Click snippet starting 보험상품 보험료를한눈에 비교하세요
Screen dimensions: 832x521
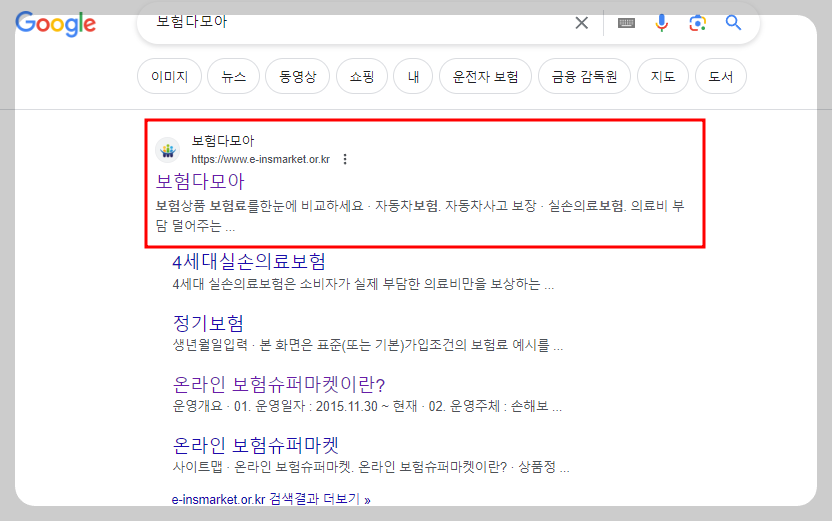(x=420, y=216)
